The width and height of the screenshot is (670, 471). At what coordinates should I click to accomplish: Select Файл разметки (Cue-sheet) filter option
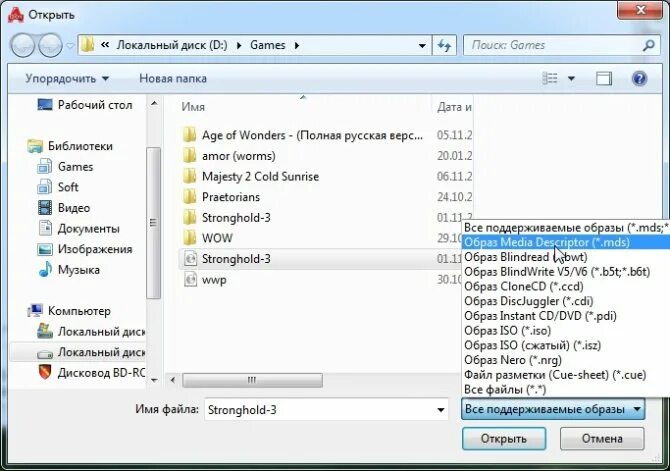(x=566, y=375)
